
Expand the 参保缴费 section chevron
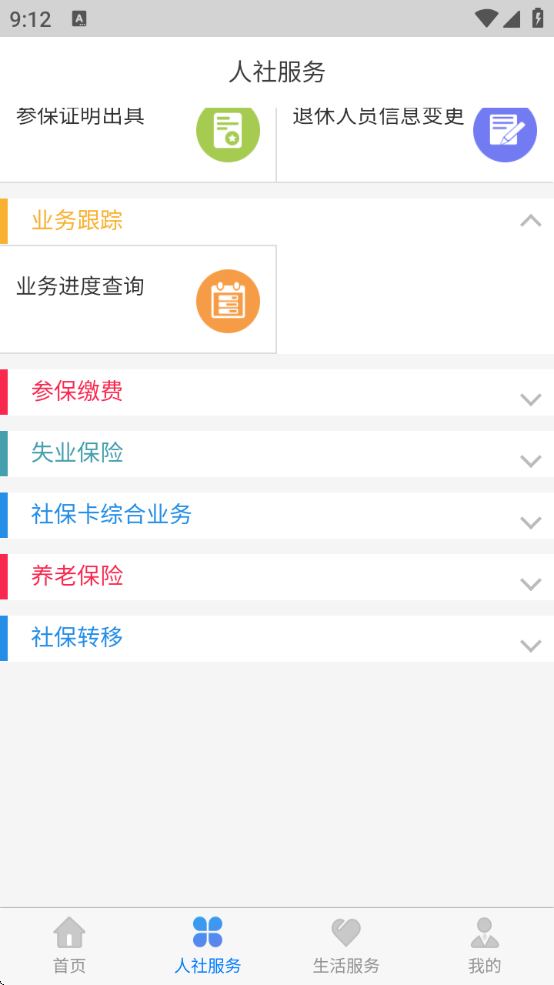[531, 400]
